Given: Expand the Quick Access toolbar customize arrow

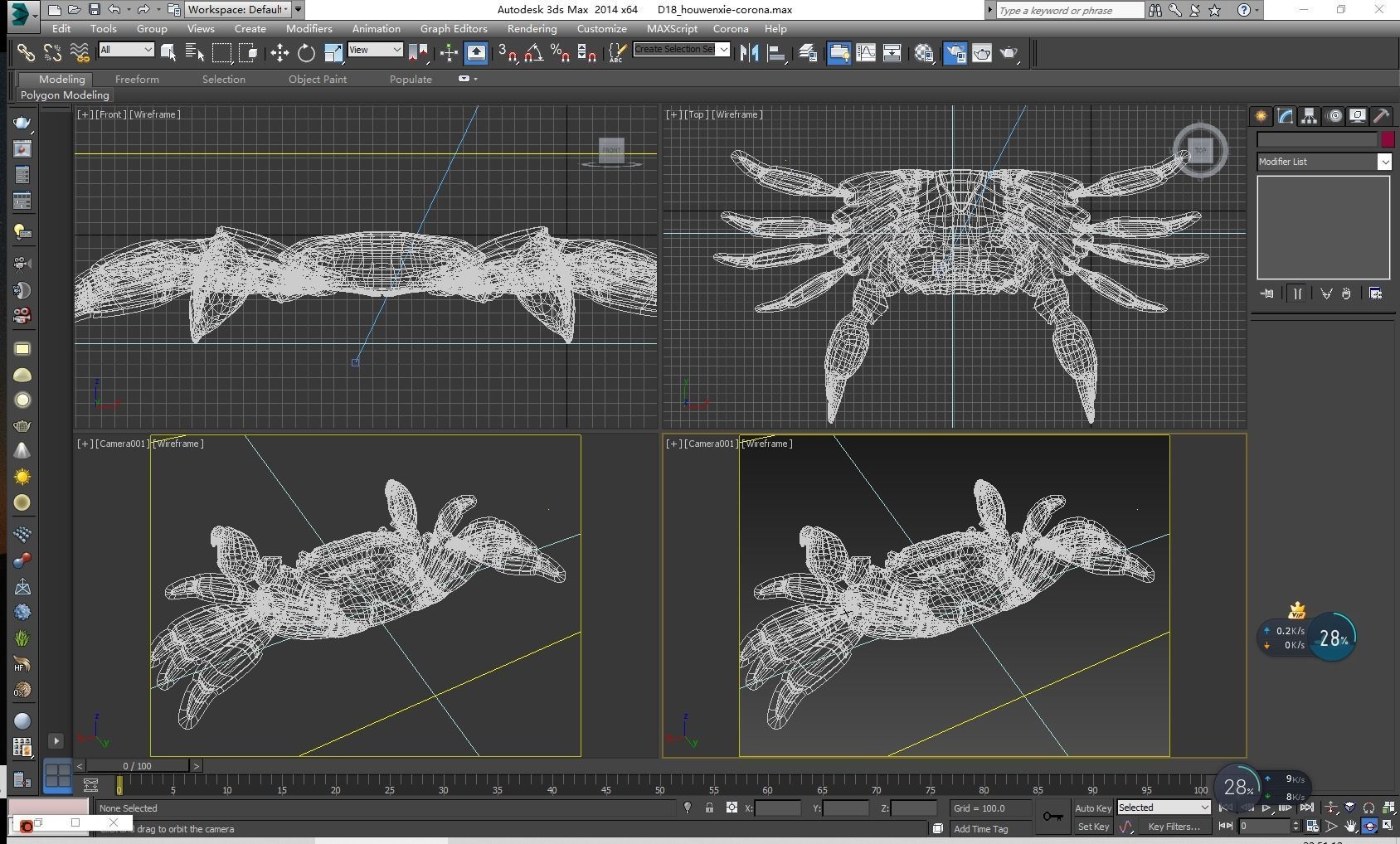Looking at the screenshot, I should [x=298, y=10].
